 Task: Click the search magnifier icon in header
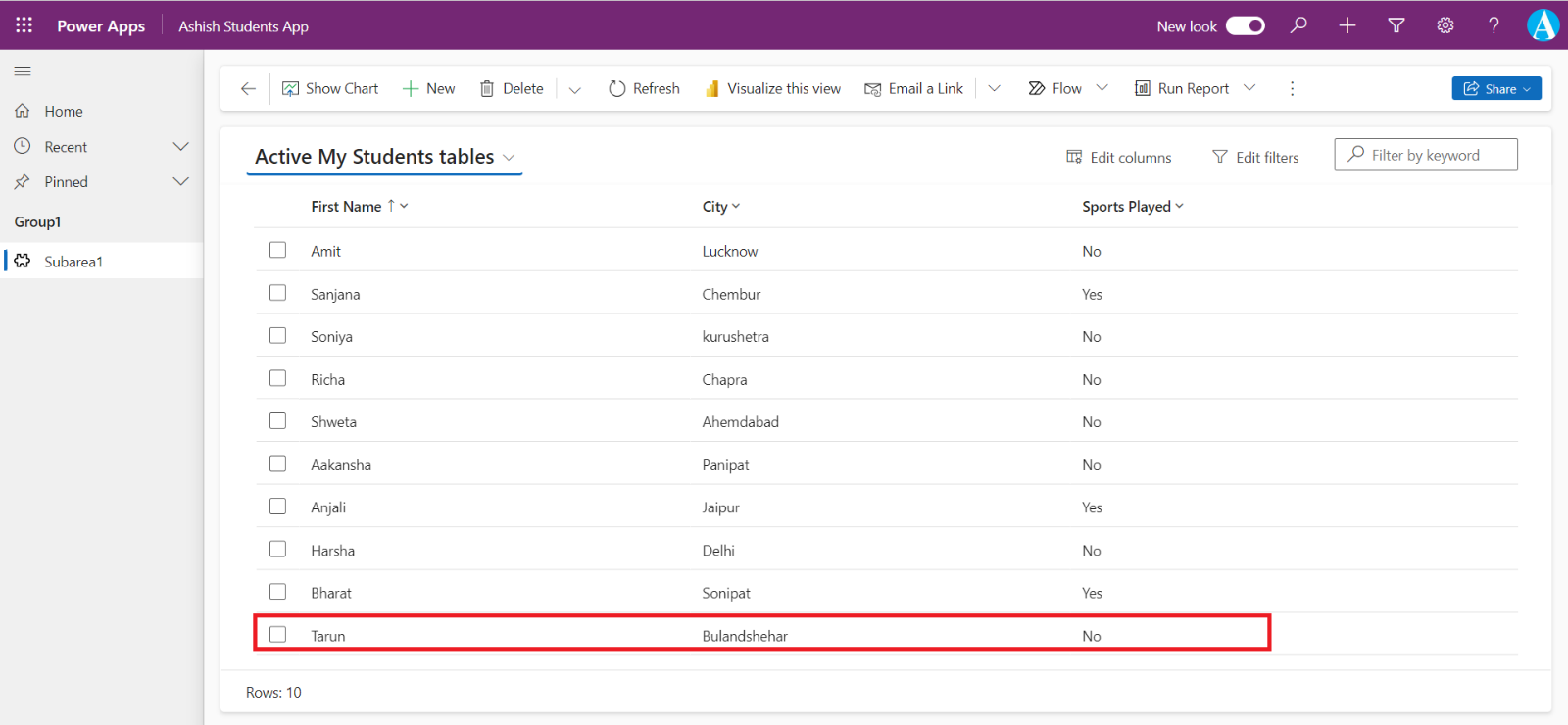click(x=1298, y=25)
